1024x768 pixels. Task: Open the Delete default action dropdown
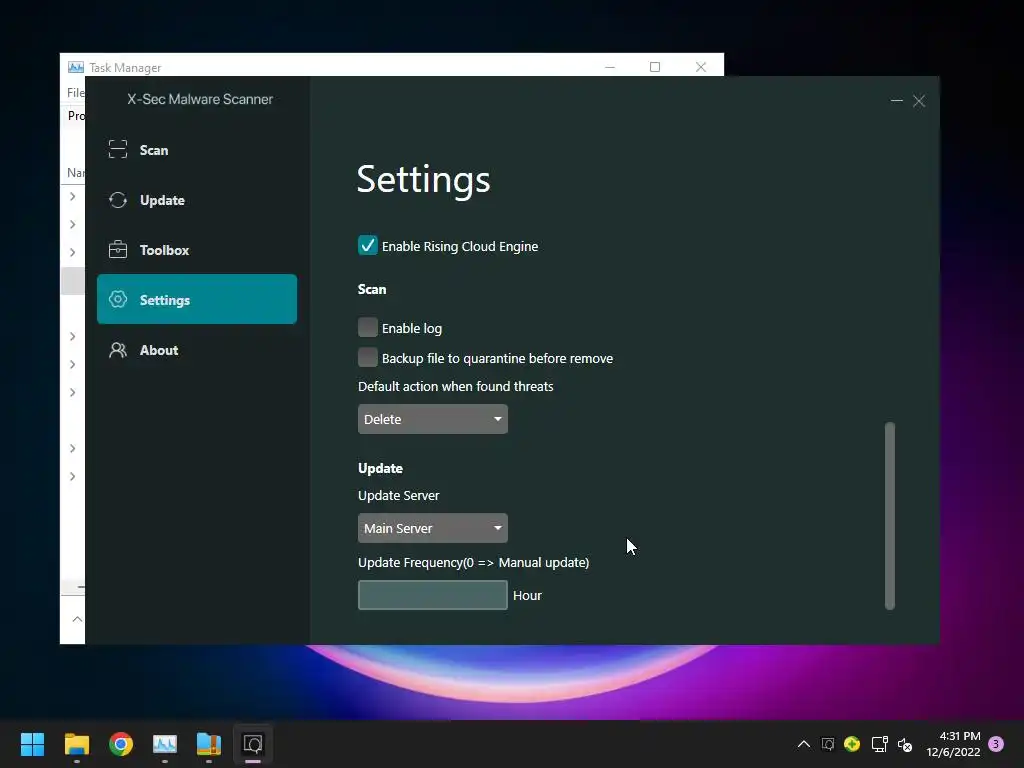(432, 419)
